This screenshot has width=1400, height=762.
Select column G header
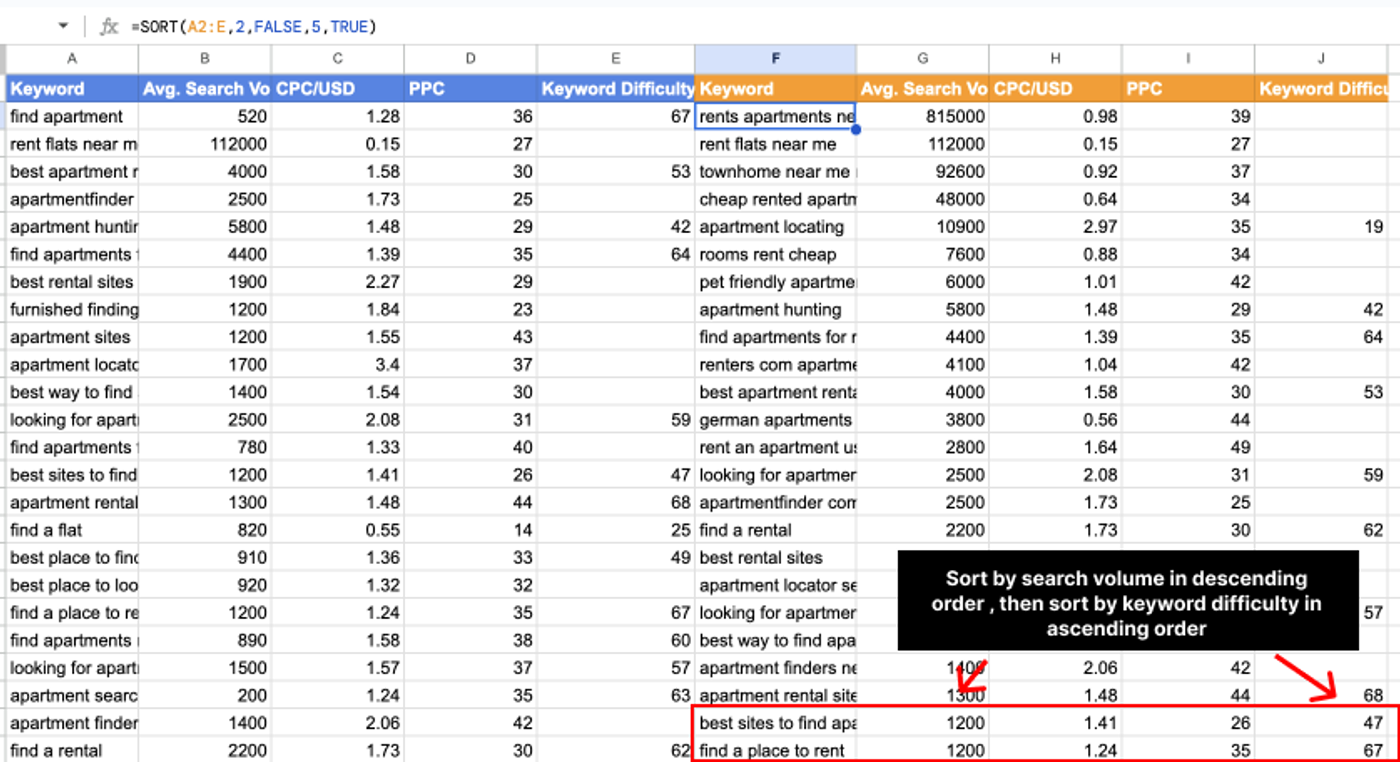[922, 58]
